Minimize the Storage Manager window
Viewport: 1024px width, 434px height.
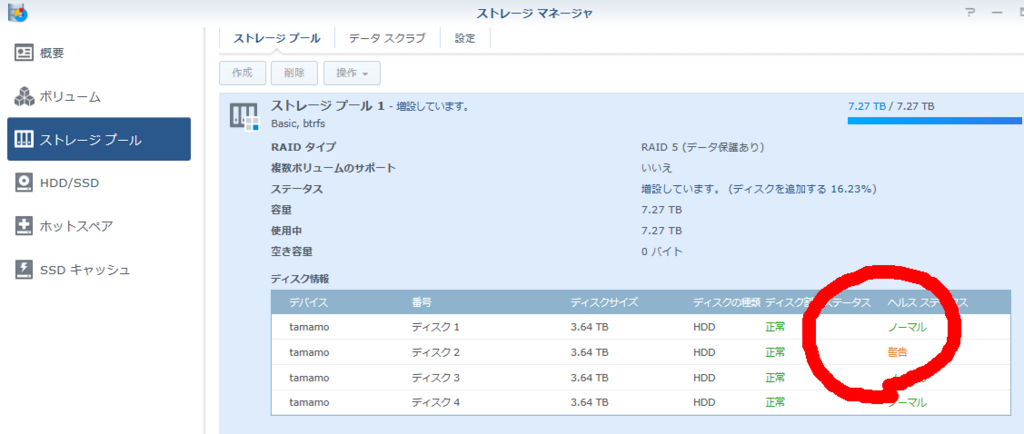click(997, 12)
